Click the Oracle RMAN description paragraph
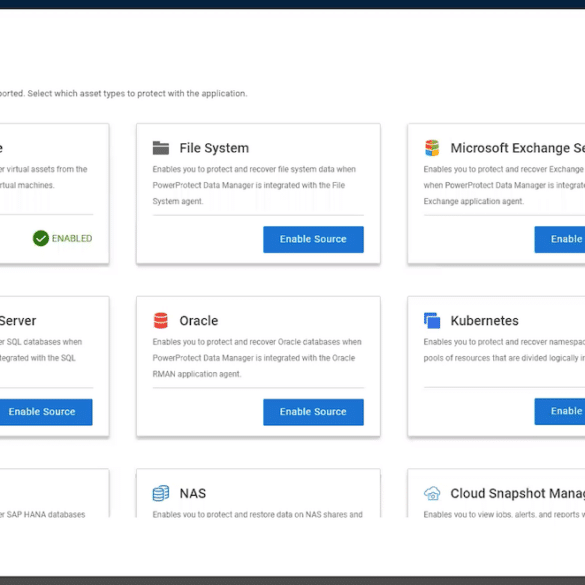585x585 pixels. pyautogui.click(x=257, y=358)
